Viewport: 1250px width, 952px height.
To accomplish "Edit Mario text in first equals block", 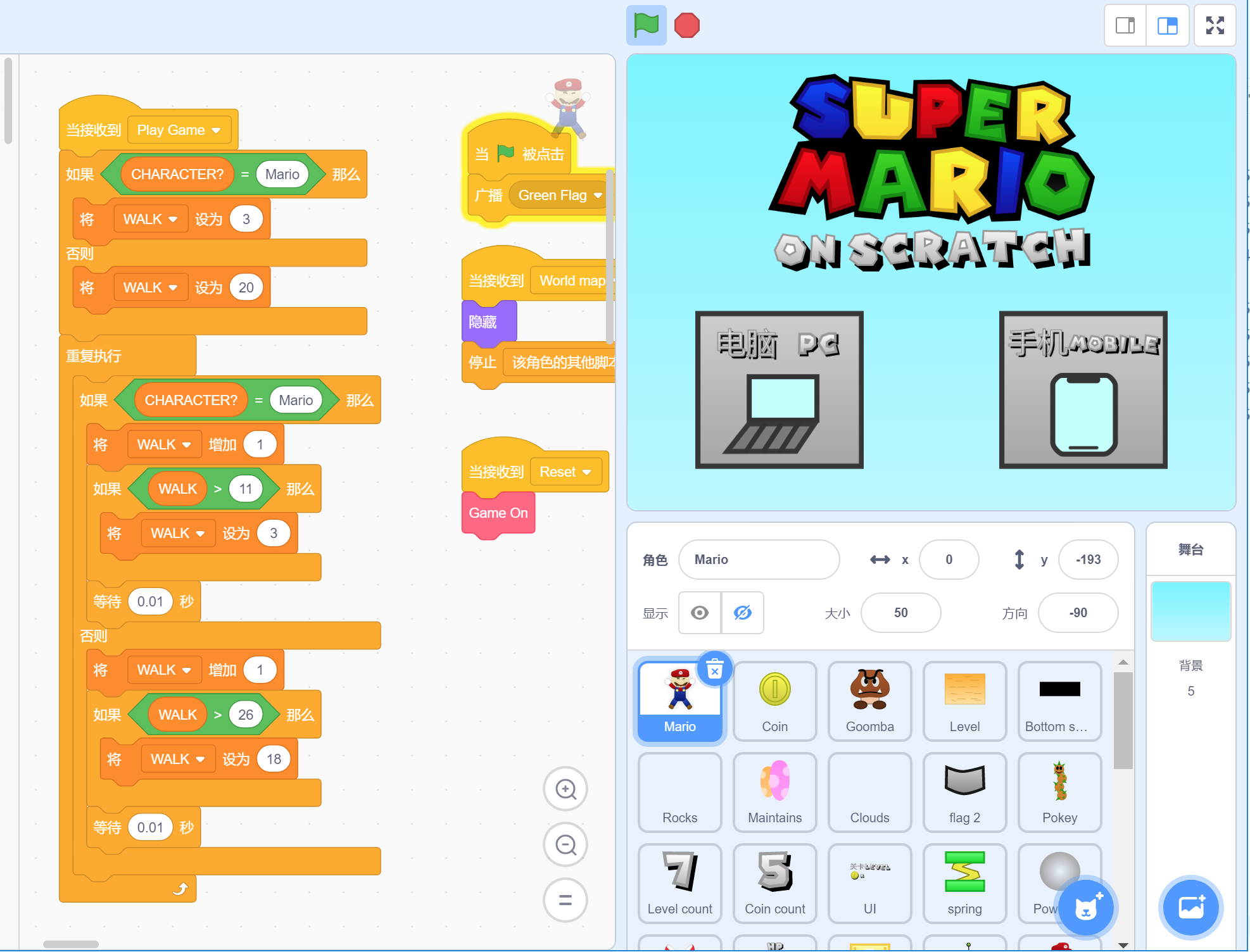I will [282, 174].
